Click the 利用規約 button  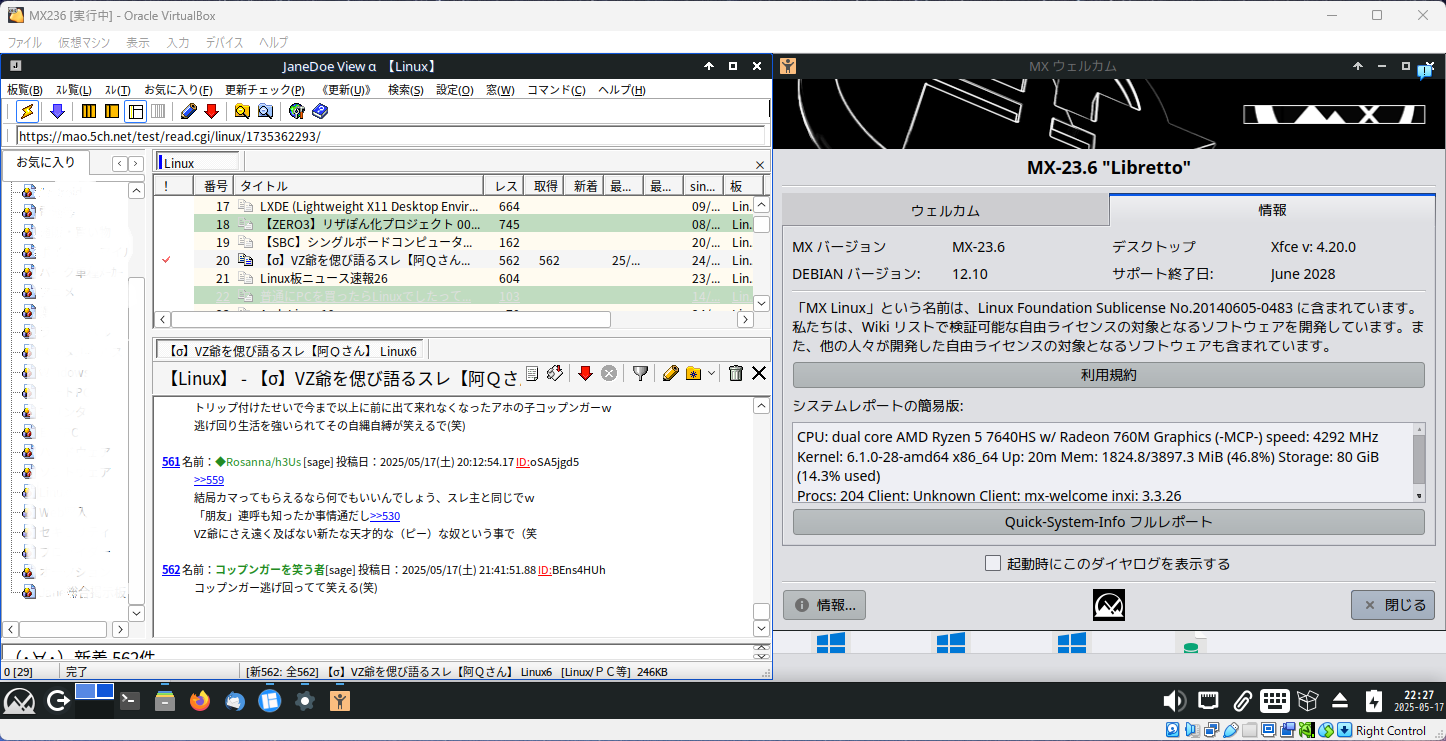coord(1108,375)
